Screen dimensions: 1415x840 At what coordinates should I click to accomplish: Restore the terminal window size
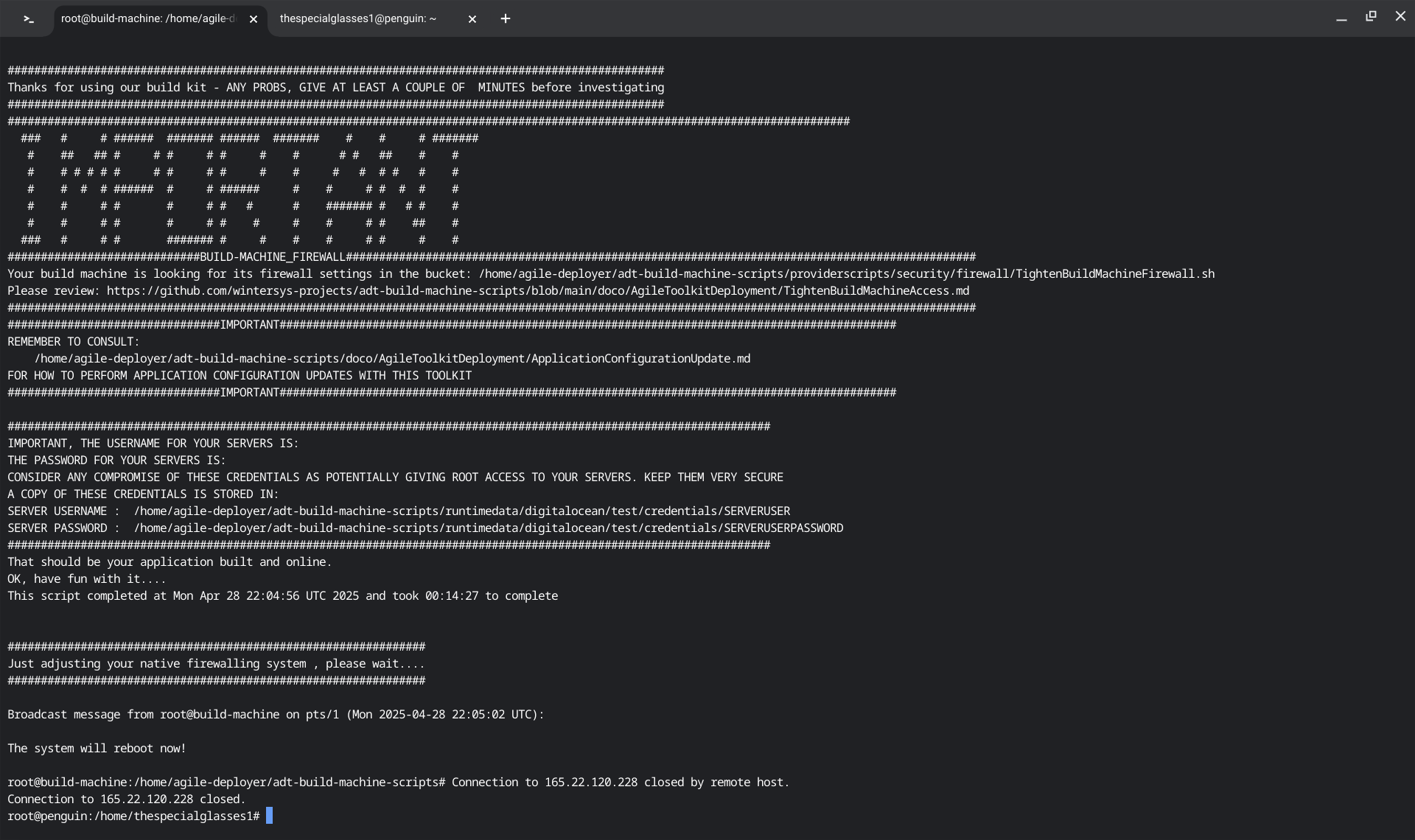(x=1371, y=16)
